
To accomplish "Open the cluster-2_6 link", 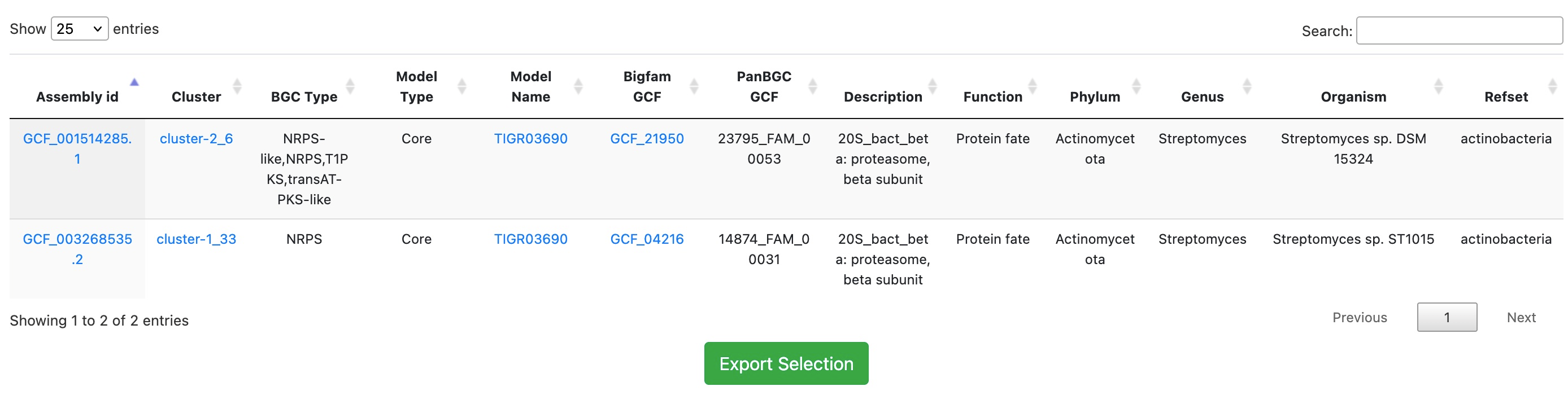I will click(197, 139).
